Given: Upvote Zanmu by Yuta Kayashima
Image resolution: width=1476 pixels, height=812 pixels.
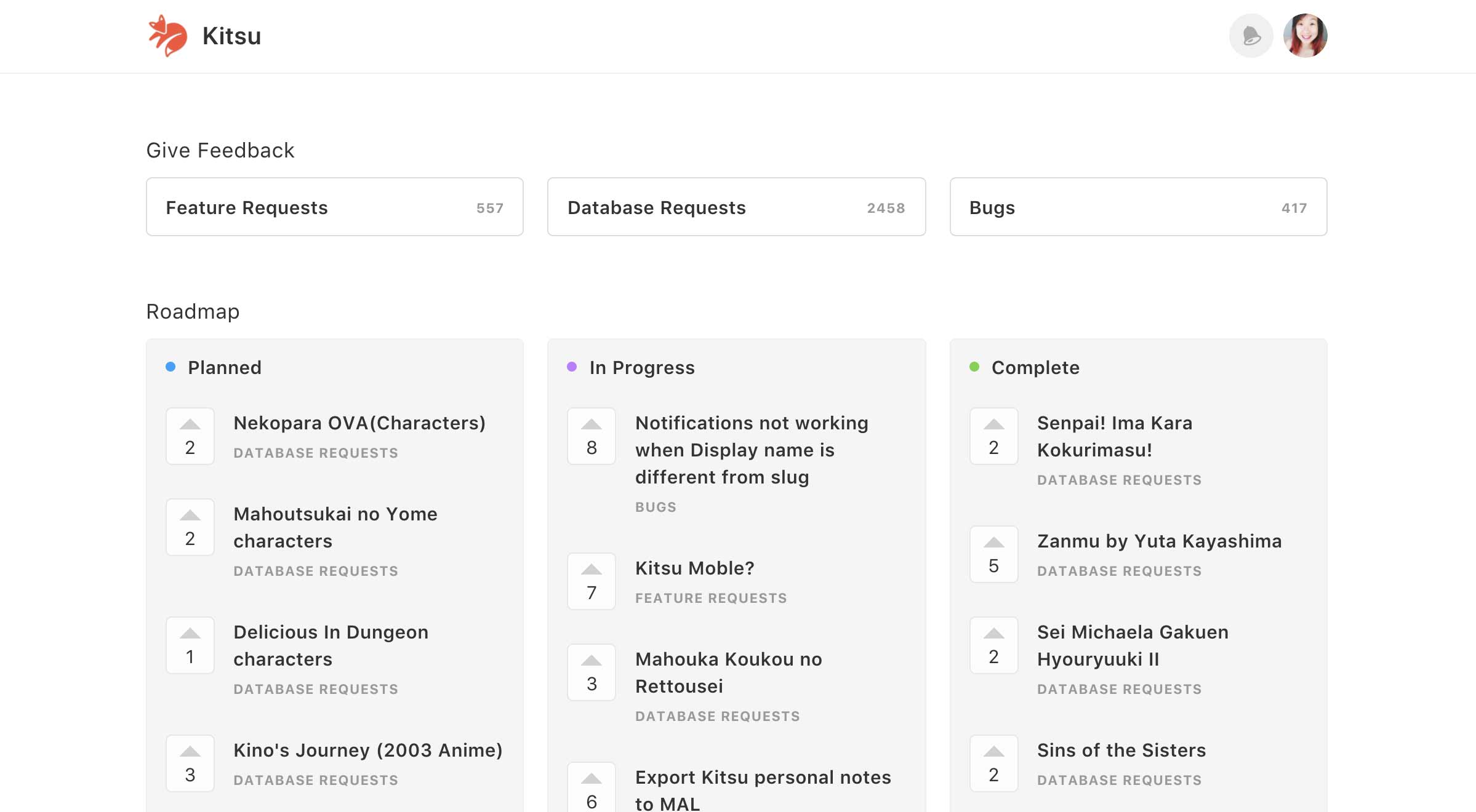Looking at the screenshot, I should pyautogui.click(x=994, y=554).
